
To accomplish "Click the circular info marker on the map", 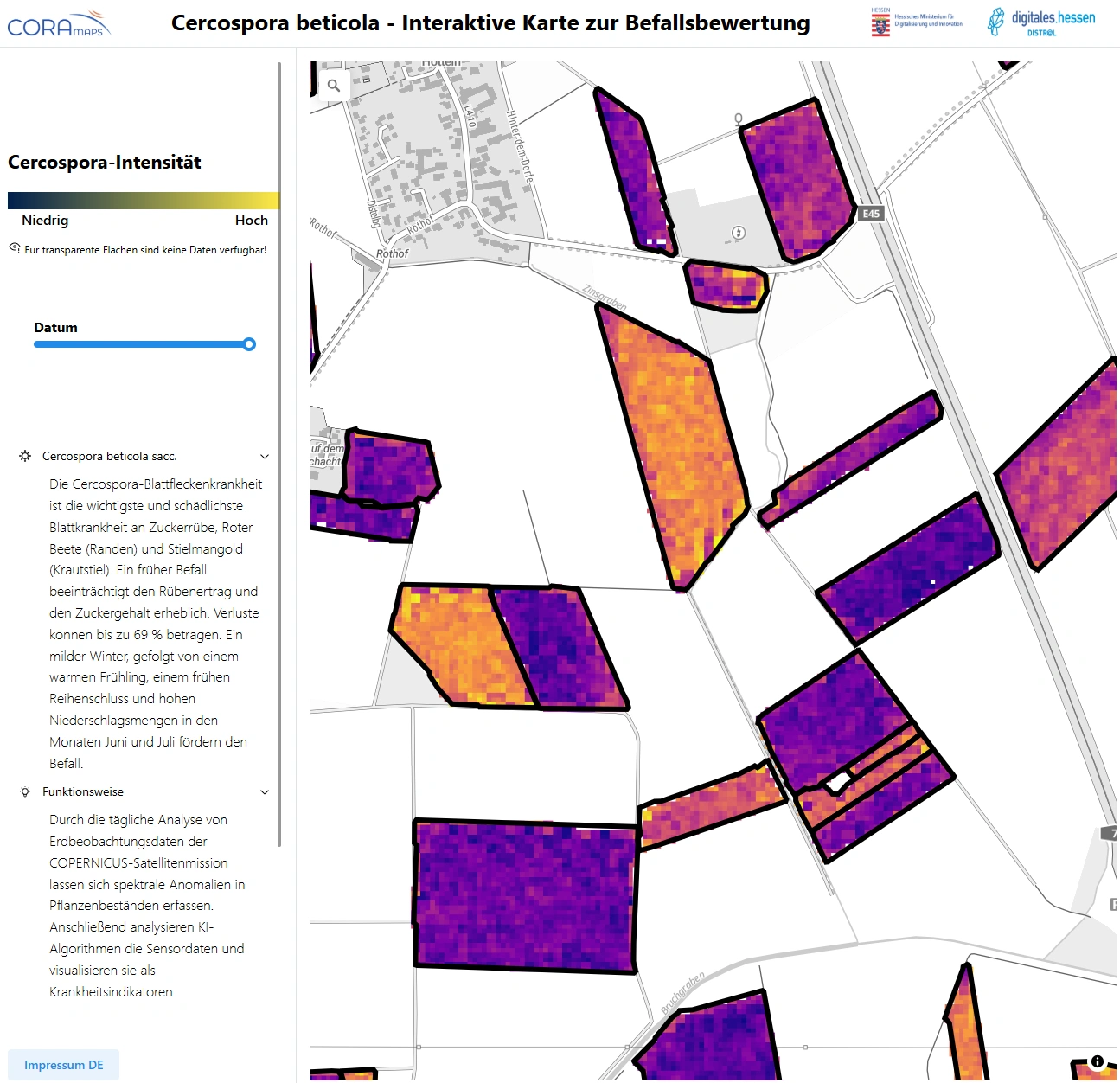I will pos(738,233).
